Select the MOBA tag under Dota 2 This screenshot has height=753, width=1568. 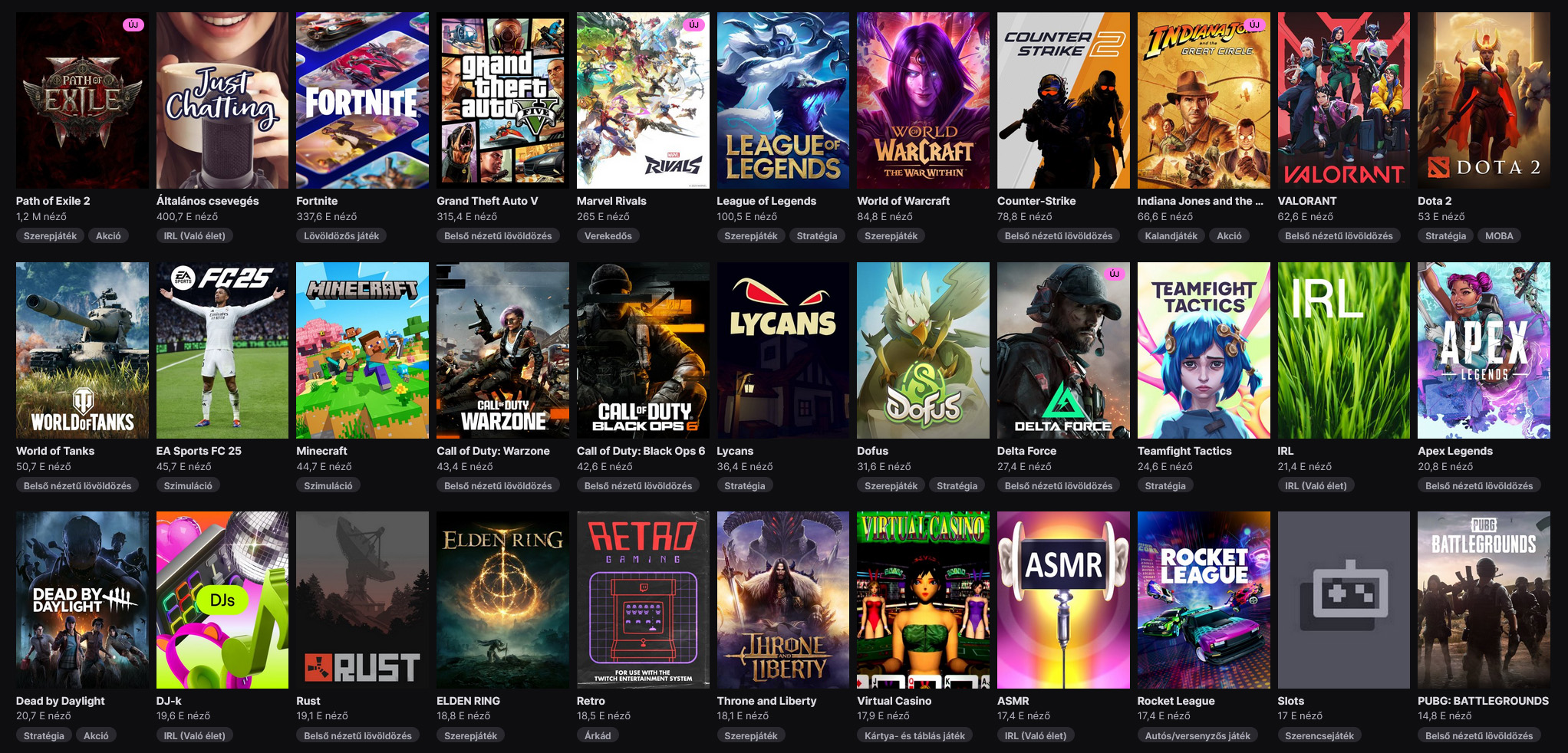pyautogui.click(x=1499, y=236)
